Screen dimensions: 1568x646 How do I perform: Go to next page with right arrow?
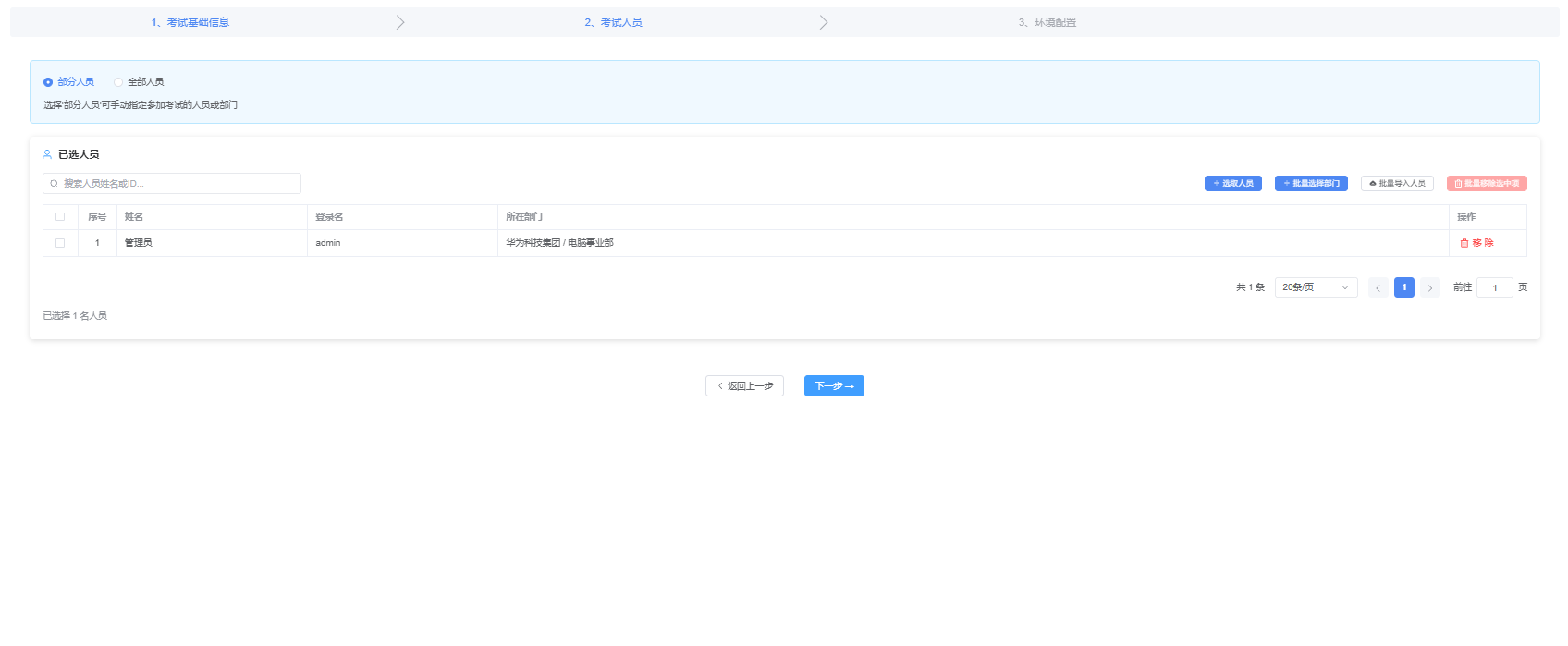pos(1430,288)
